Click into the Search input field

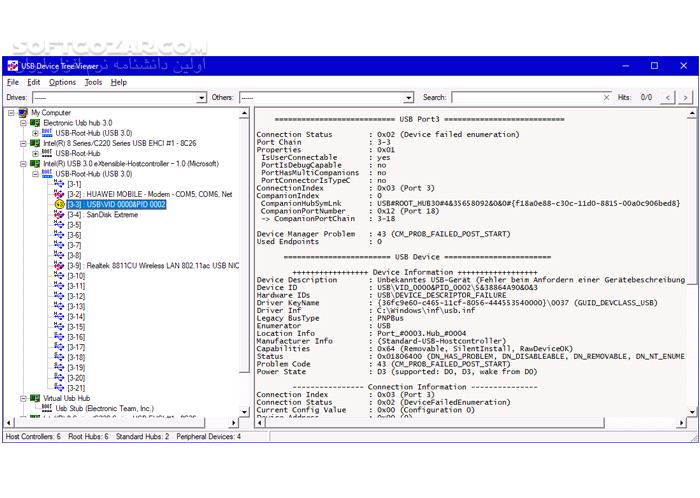pyautogui.click(x=526, y=97)
